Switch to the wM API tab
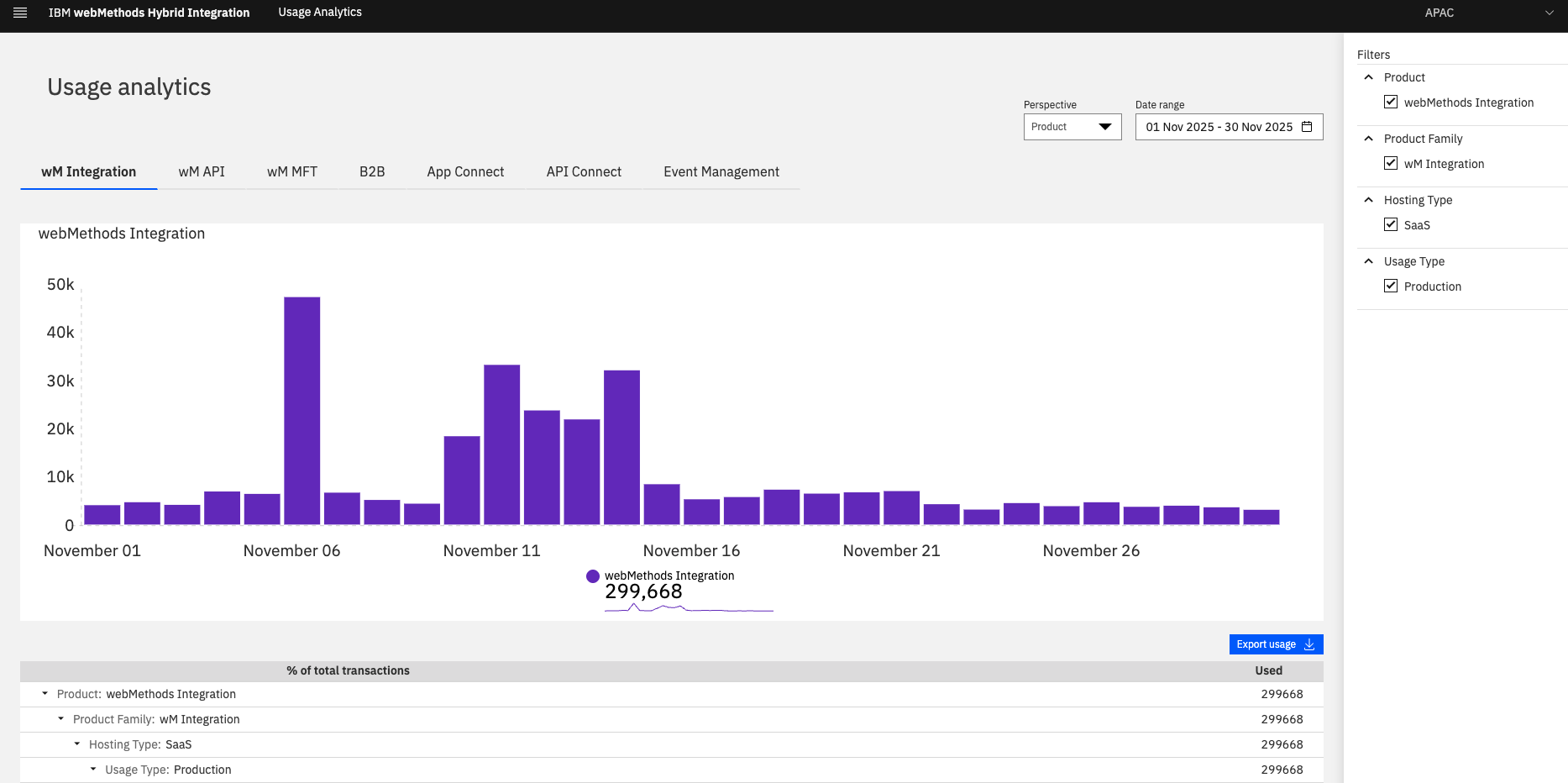 click(202, 172)
